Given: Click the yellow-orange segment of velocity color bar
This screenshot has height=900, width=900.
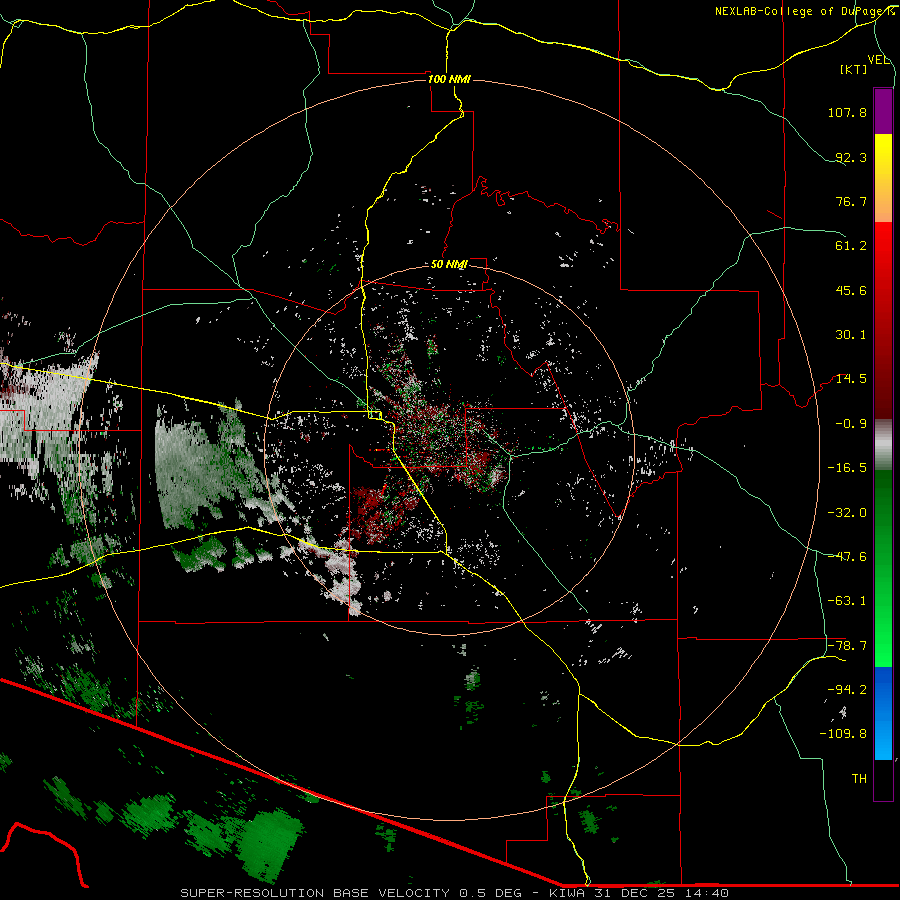Looking at the screenshot, I should click(x=883, y=178).
